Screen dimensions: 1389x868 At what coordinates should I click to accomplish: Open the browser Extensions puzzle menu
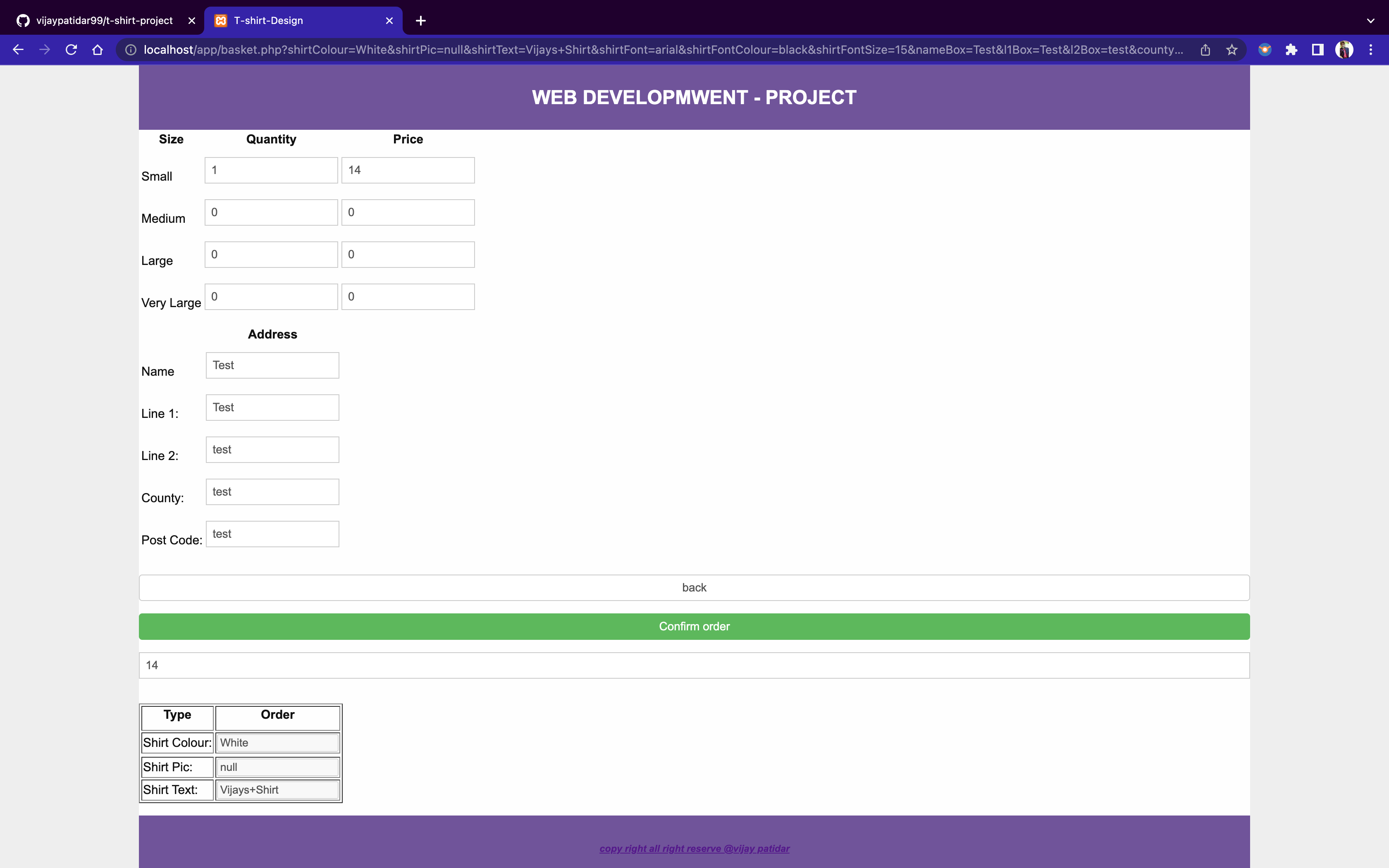pos(1292,49)
